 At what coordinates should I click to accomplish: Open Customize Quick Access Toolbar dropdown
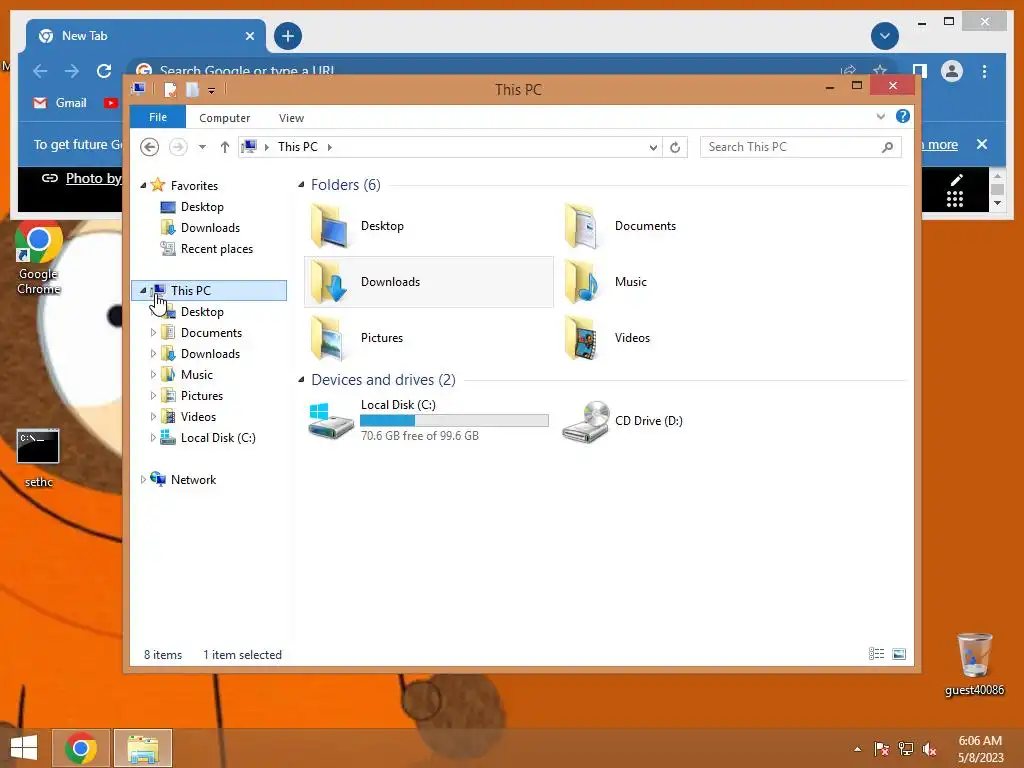click(x=212, y=90)
